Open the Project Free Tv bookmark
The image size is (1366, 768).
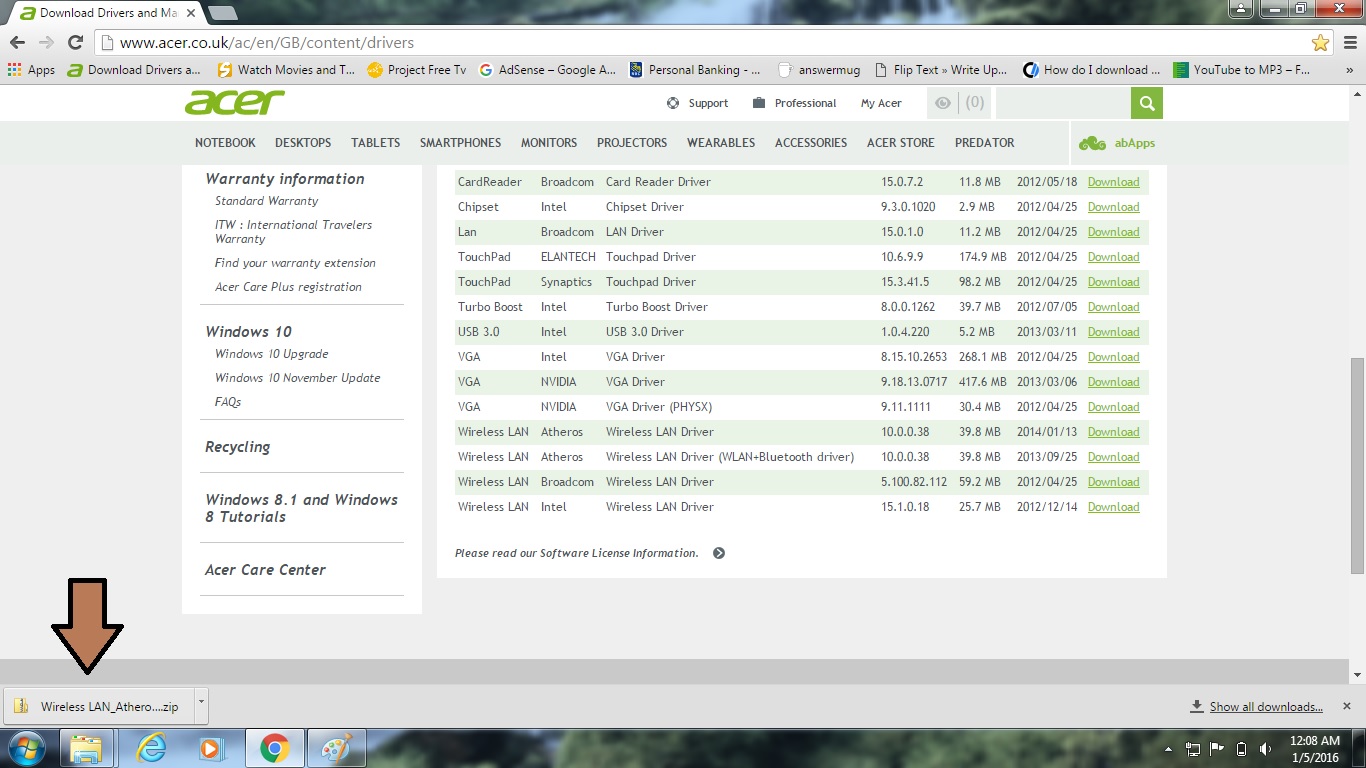click(x=417, y=70)
